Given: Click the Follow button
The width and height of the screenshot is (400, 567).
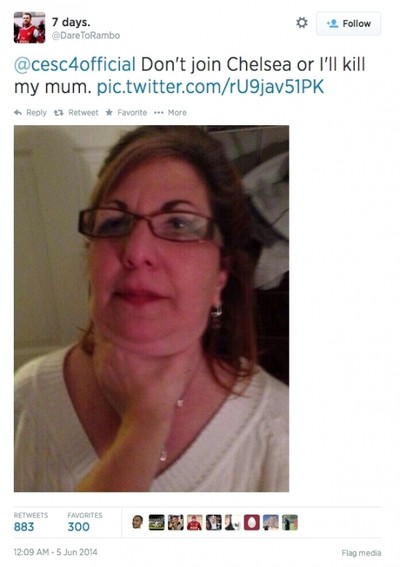Looking at the screenshot, I should tap(348, 24).
